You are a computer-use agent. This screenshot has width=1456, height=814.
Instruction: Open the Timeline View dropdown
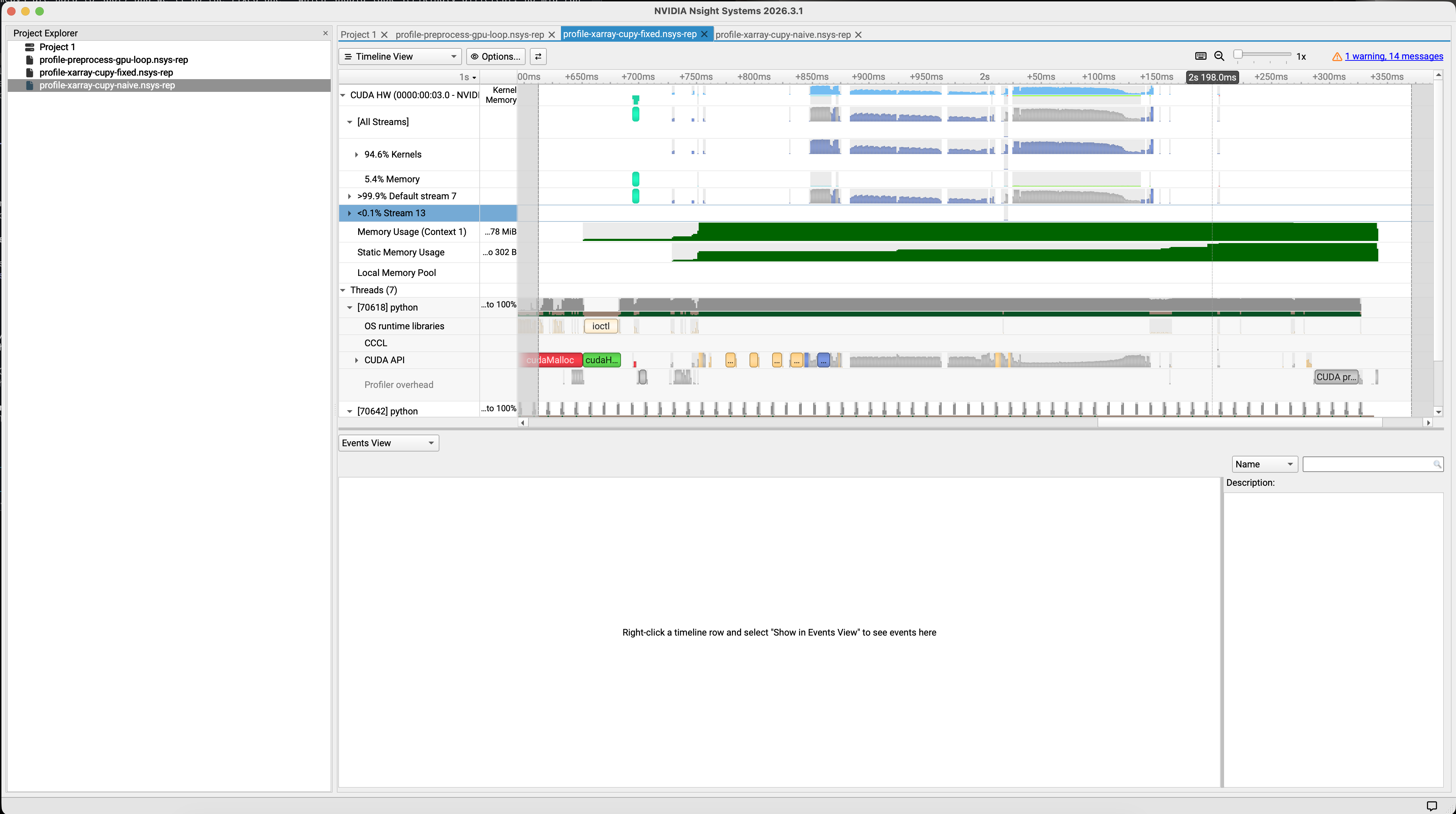(400, 57)
